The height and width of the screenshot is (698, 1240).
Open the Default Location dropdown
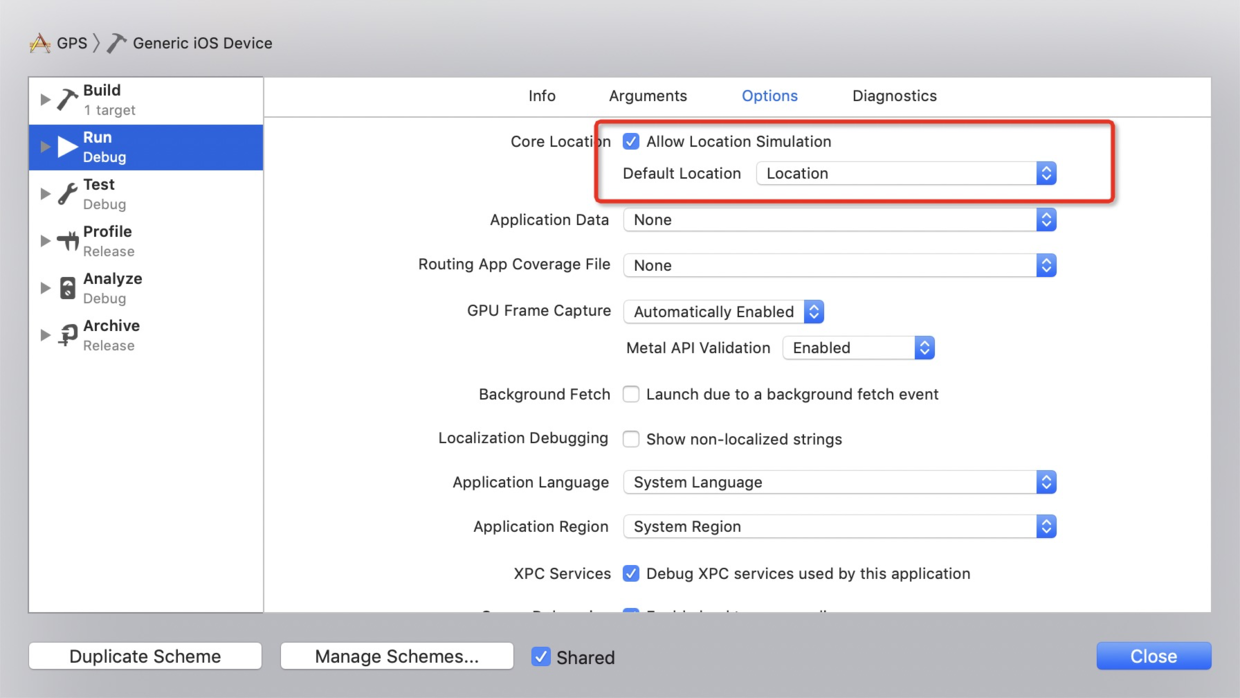(x=906, y=173)
